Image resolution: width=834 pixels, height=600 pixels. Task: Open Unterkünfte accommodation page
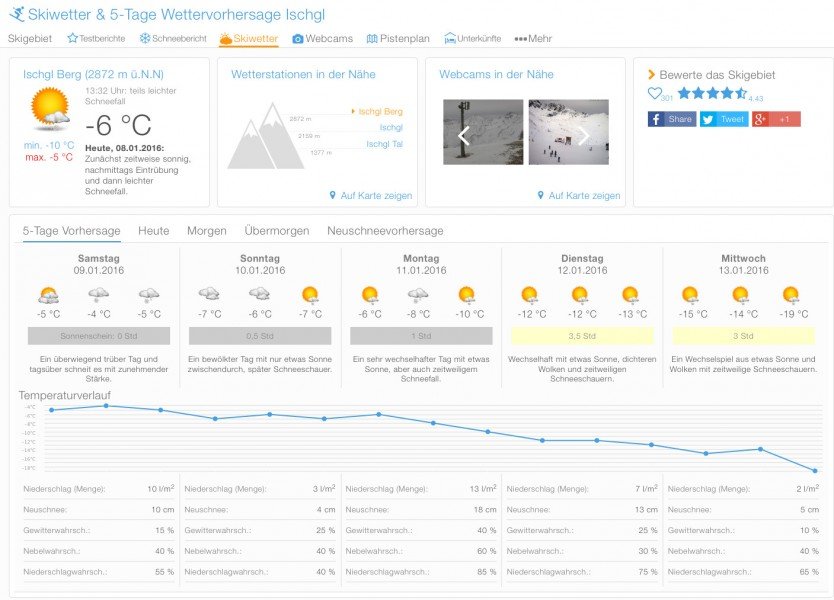(472, 38)
